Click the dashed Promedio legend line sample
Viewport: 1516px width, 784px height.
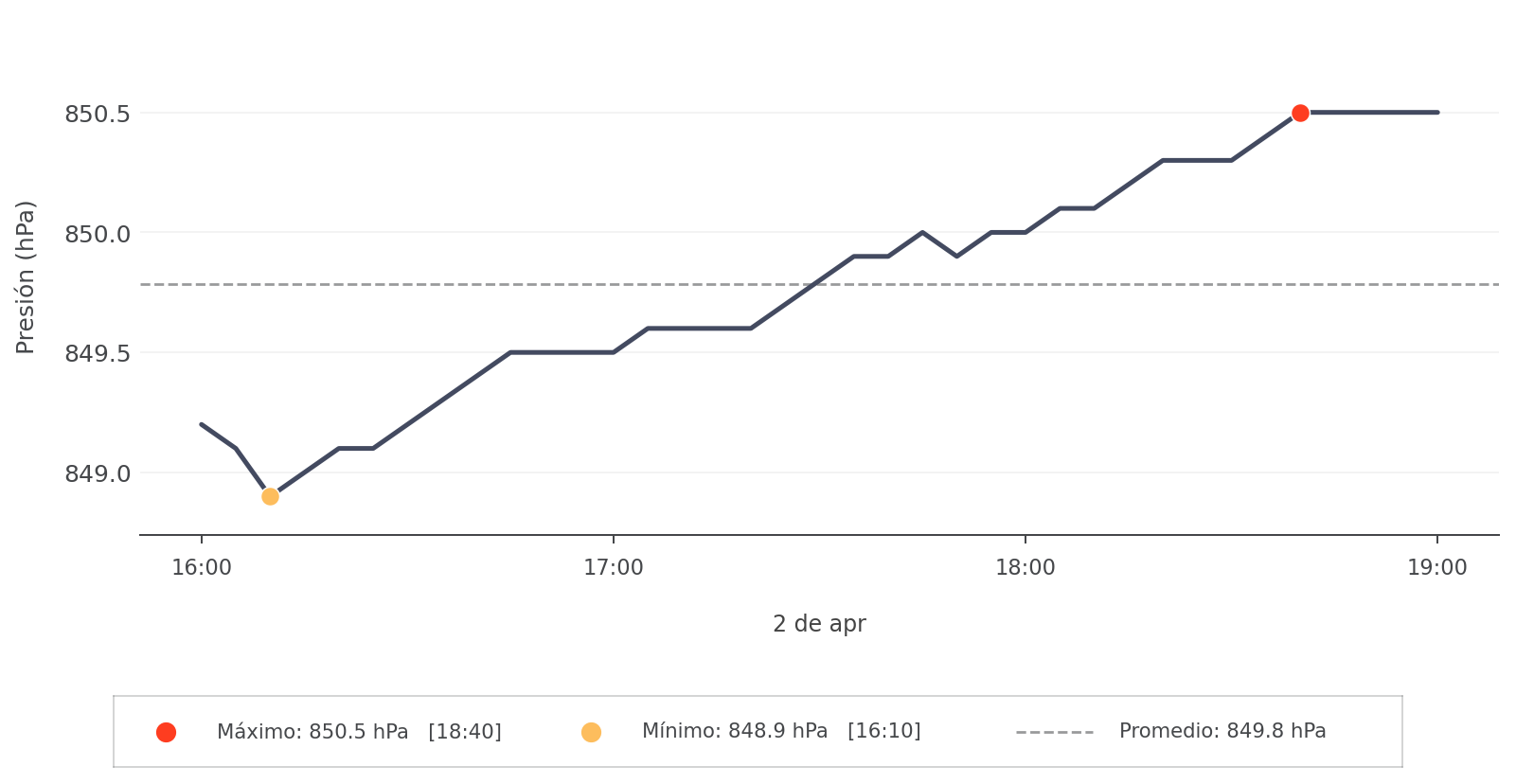tap(1054, 732)
